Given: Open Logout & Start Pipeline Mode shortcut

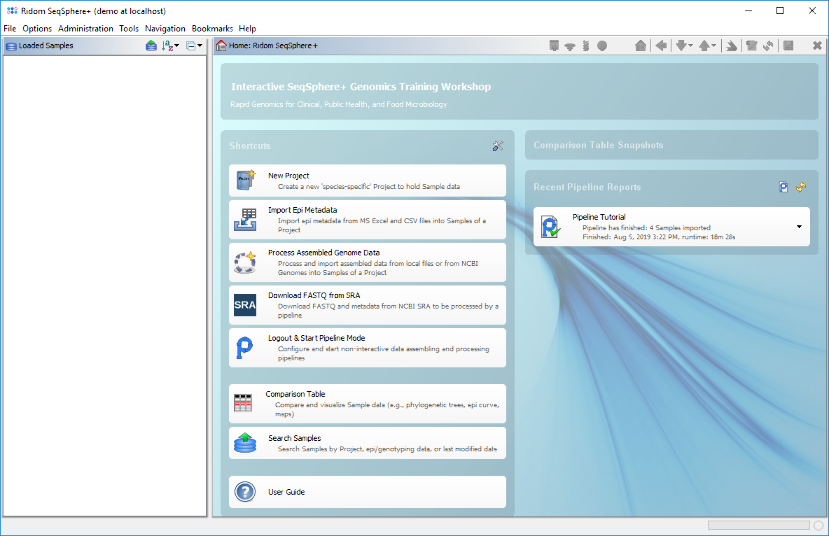Looking at the screenshot, I should click(x=367, y=348).
